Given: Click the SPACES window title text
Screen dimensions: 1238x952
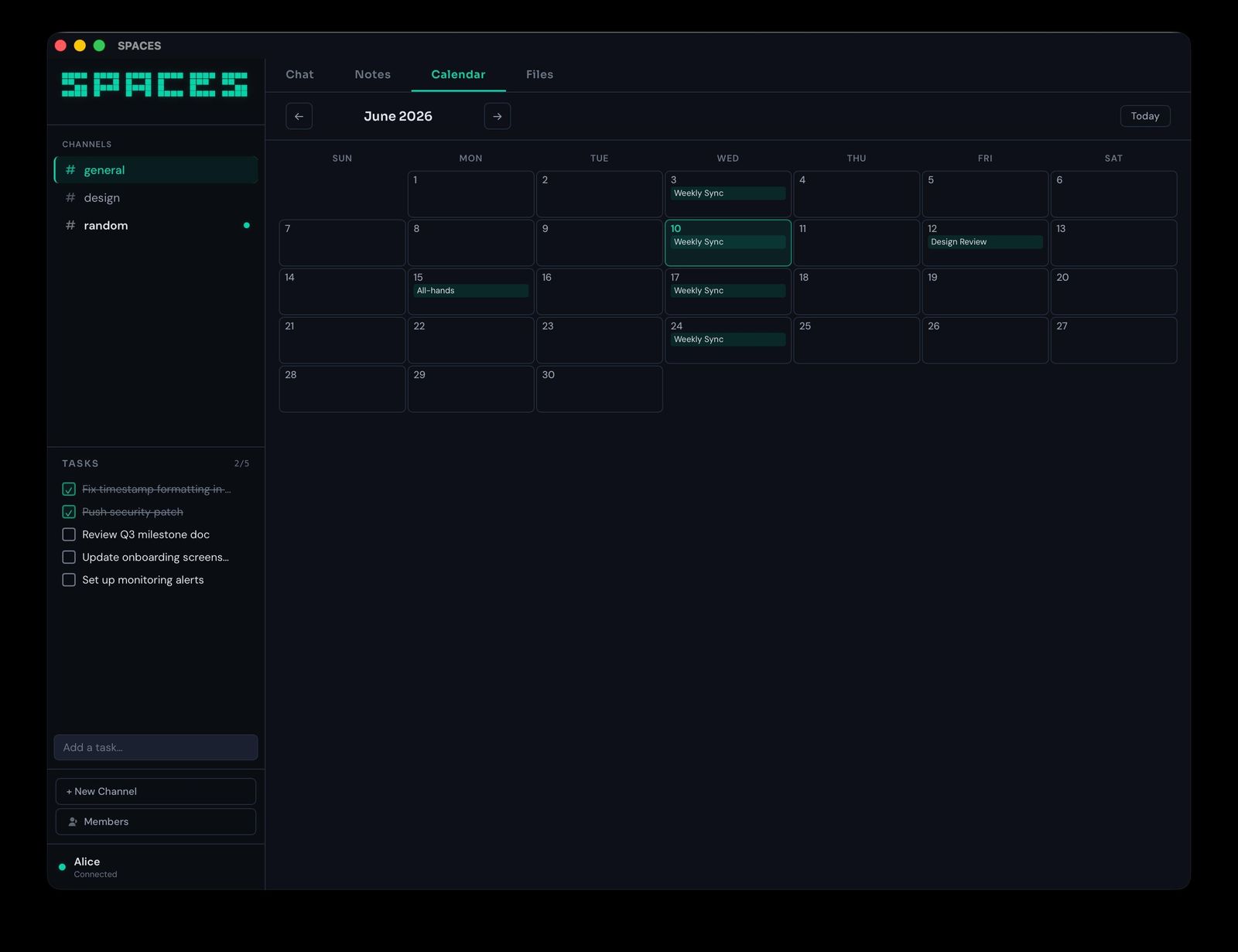Looking at the screenshot, I should [139, 46].
